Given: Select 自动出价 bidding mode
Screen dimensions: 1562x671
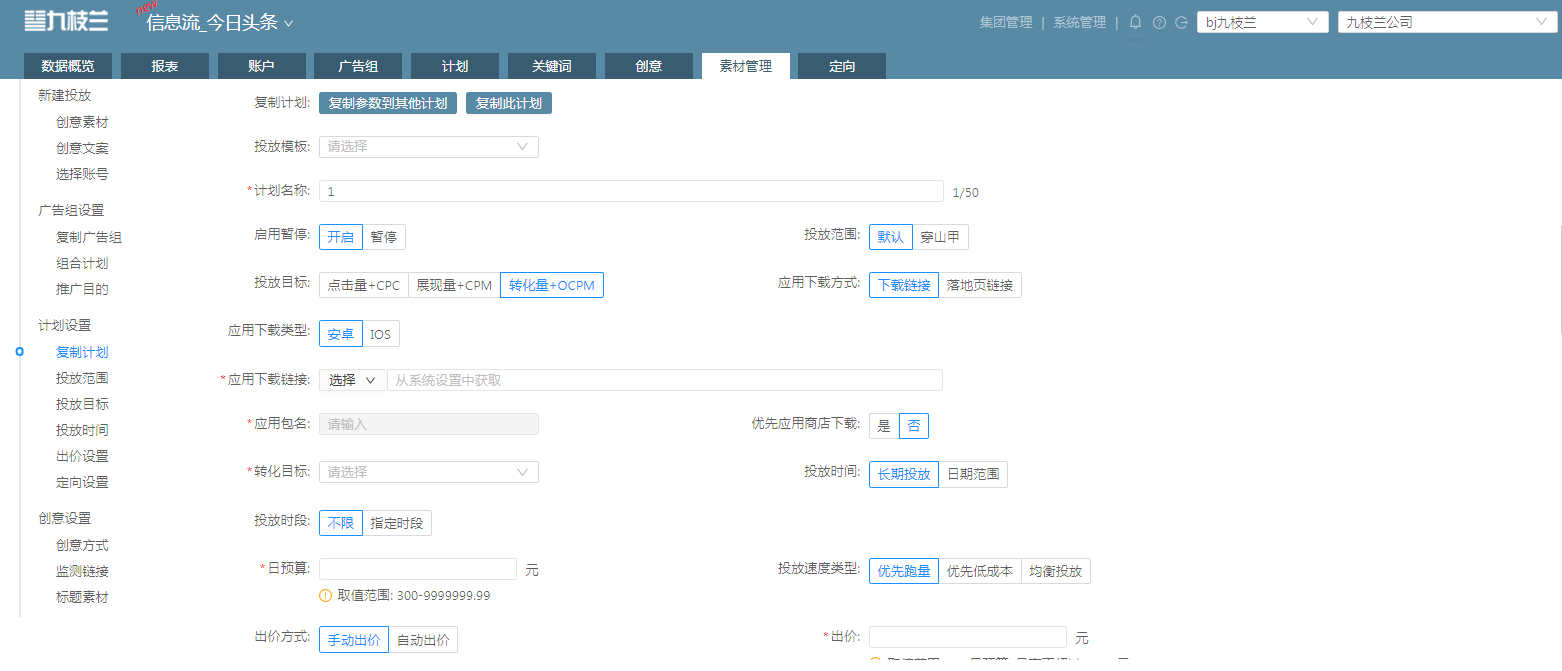Looking at the screenshot, I should coord(423,640).
